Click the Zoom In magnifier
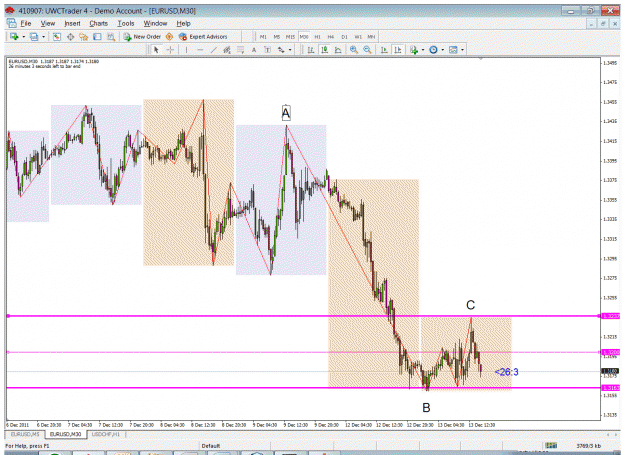The height and width of the screenshot is (455, 625). 354,50
